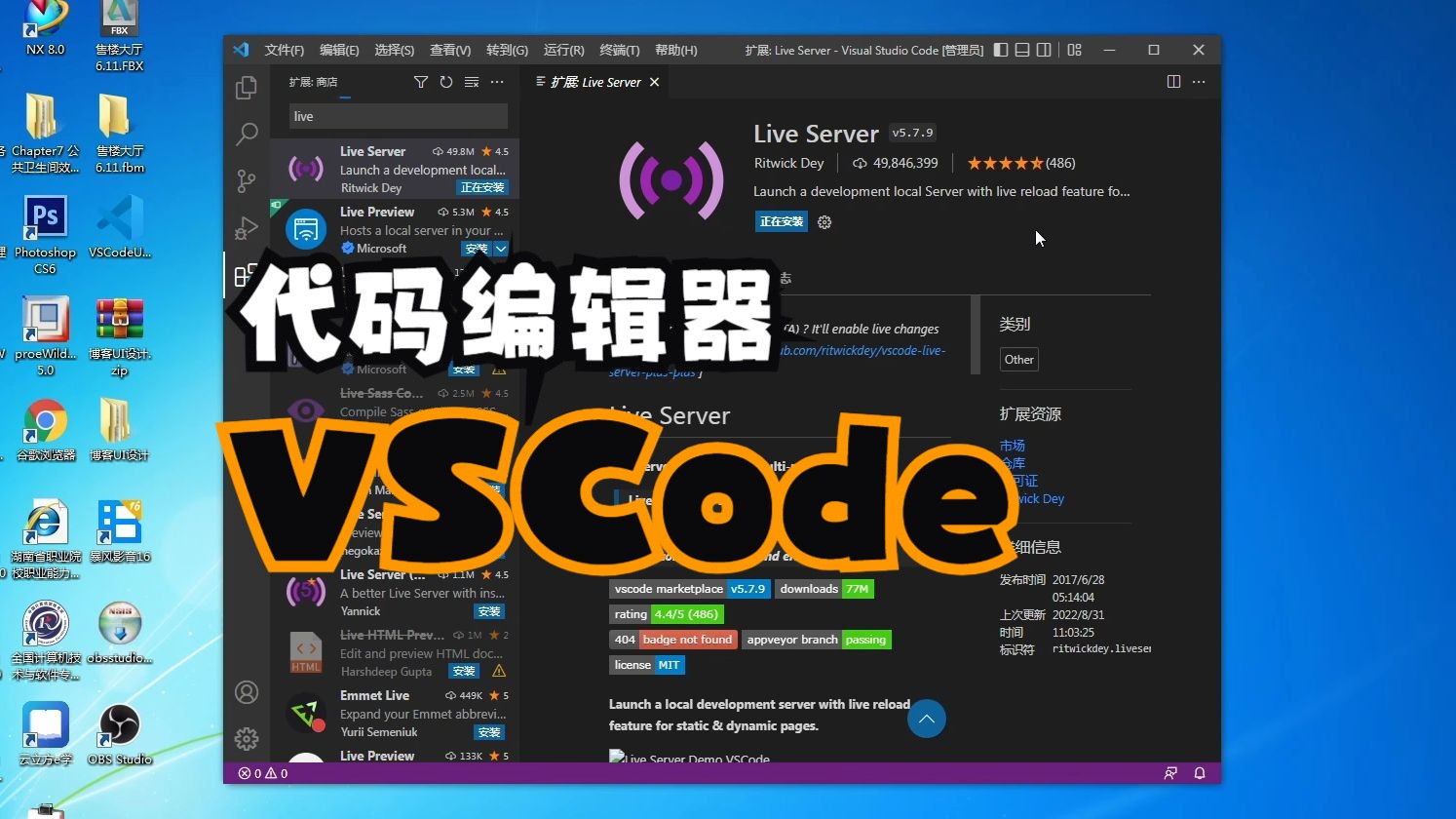Toggle the secondary side bar visibility
Image resolution: width=1456 pixels, height=819 pixels.
tap(1044, 50)
